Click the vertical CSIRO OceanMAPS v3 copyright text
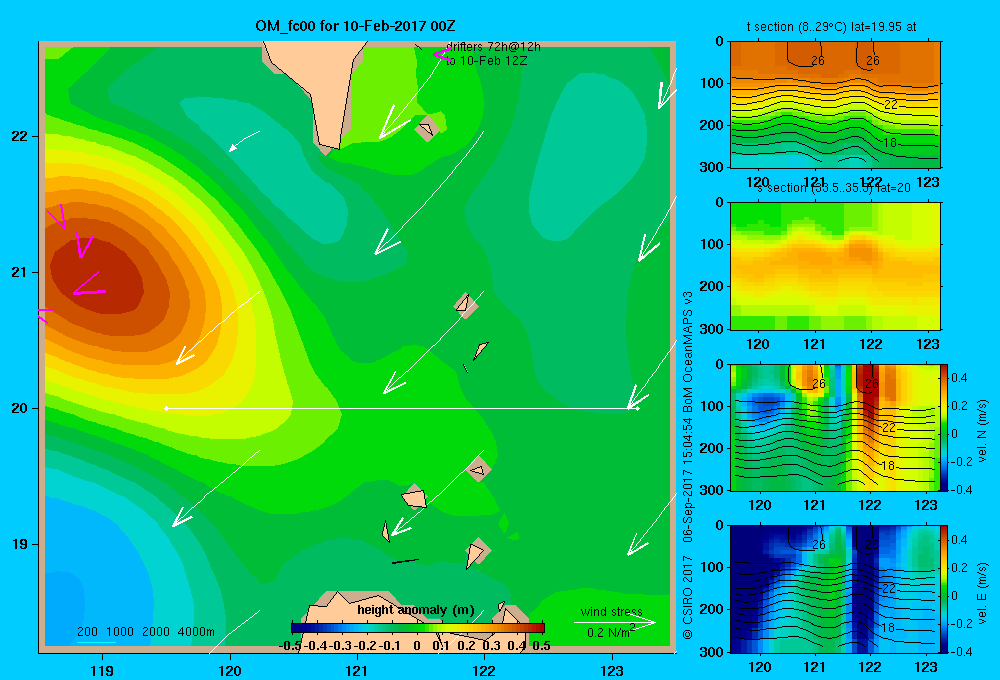This screenshot has width=1000, height=680. [x=687, y=465]
